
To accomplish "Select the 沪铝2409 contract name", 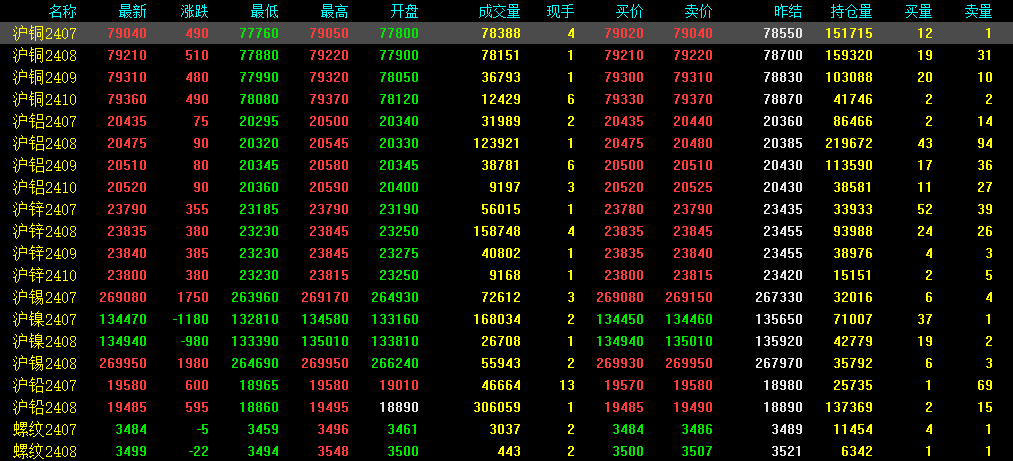I will point(45,165).
